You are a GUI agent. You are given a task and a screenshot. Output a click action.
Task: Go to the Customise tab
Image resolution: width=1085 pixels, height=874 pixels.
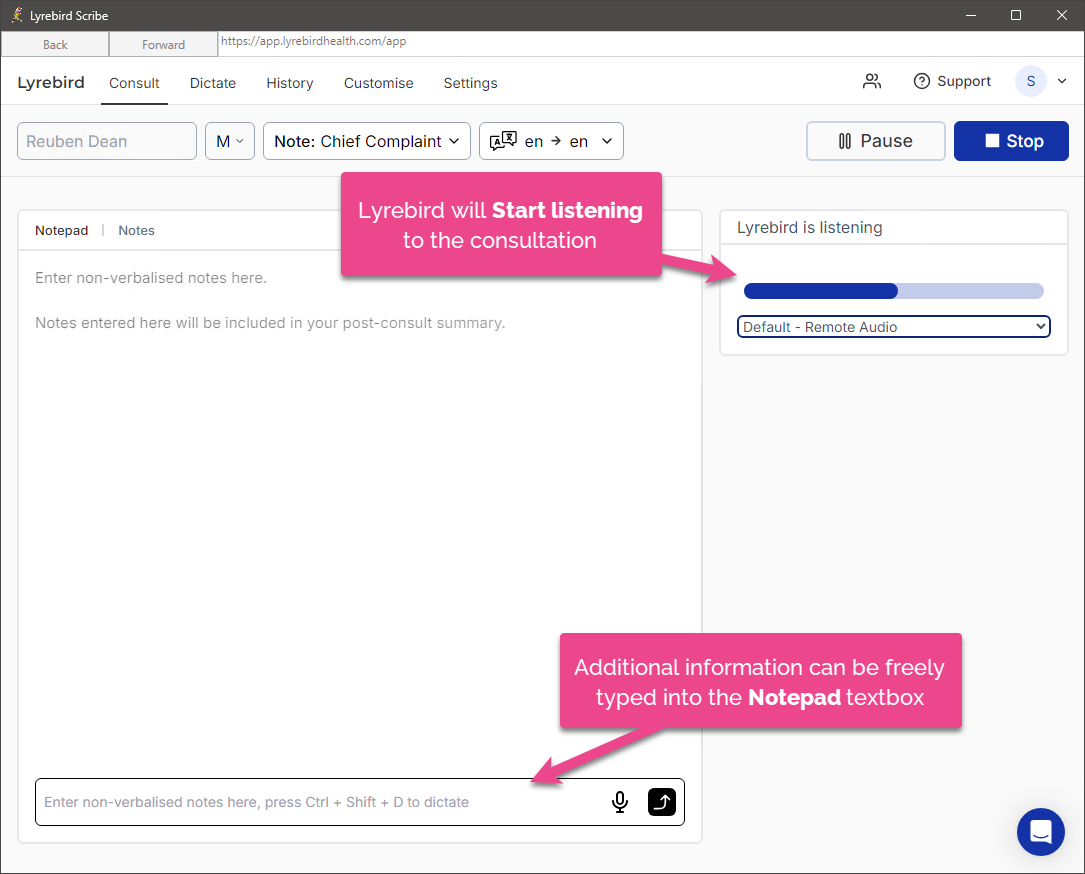(x=379, y=83)
